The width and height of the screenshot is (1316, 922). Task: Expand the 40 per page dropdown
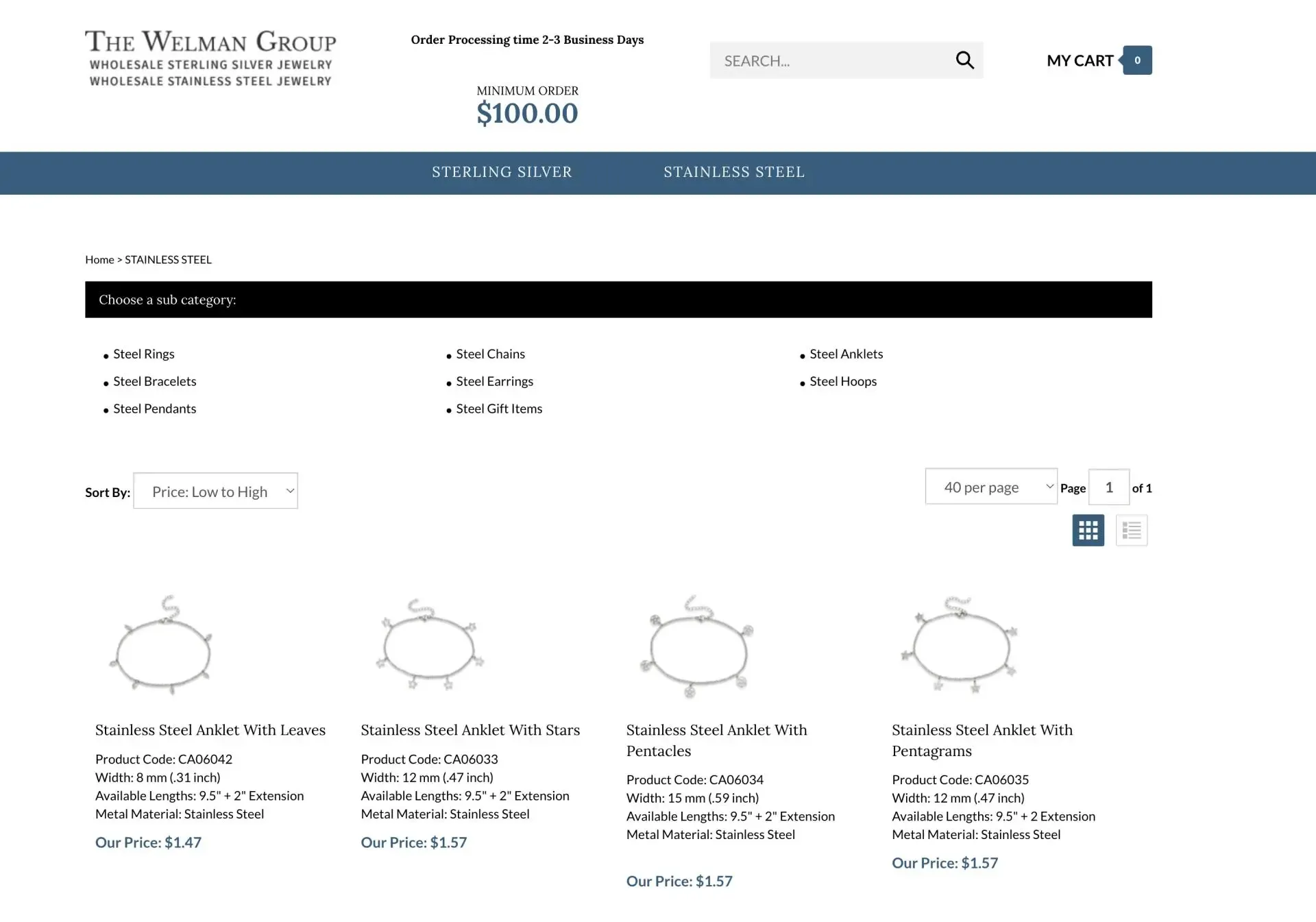point(990,487)
